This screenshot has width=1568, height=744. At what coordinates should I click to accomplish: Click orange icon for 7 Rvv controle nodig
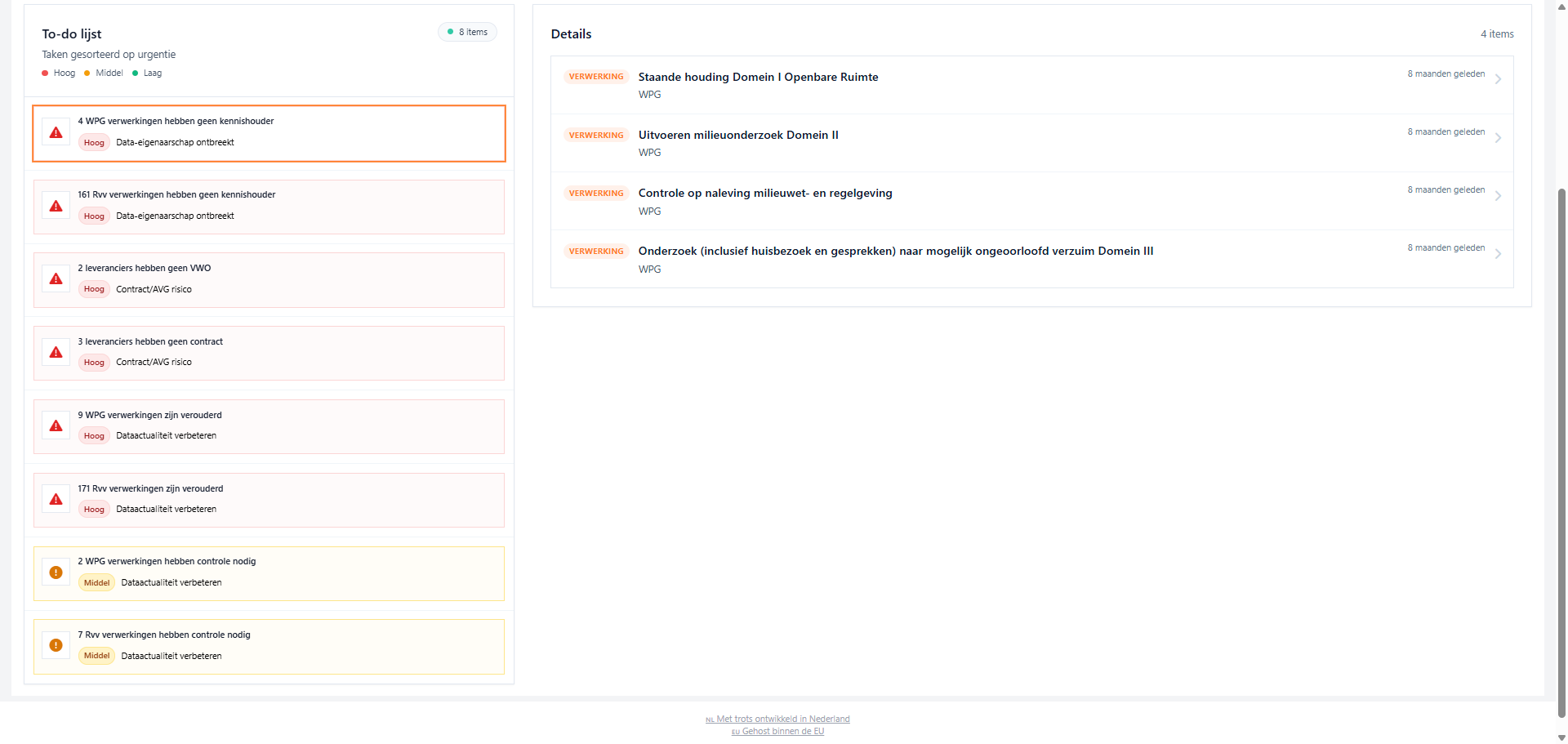tap(56, 645)
